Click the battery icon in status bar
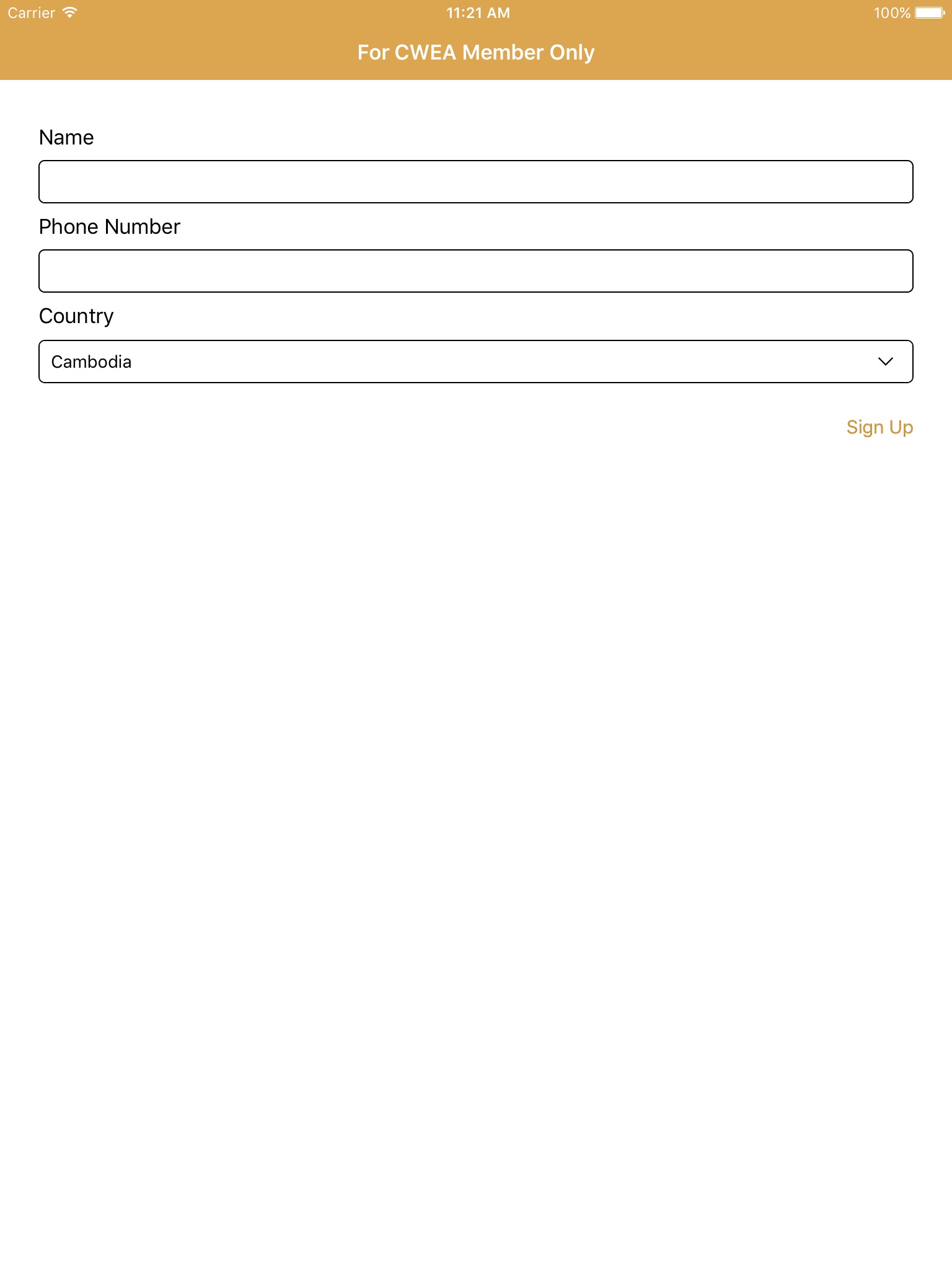This screenshot has height=1270, width=952. coord(929,12)
